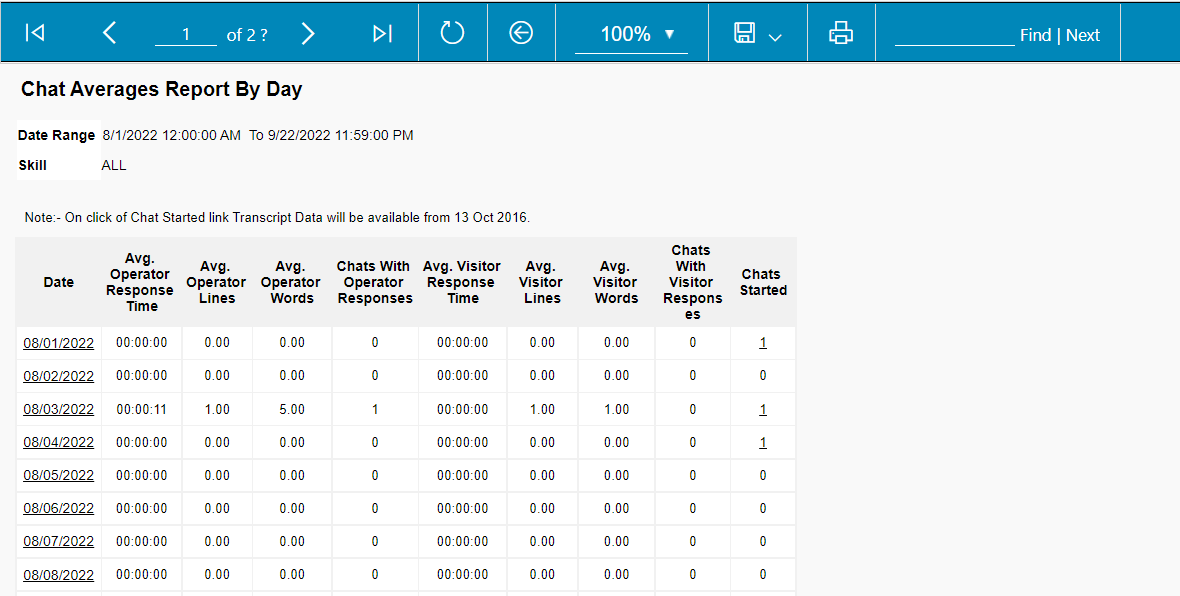
Task: Open the 100% zoom level dropdown
Action: click(x=631, y=34)
